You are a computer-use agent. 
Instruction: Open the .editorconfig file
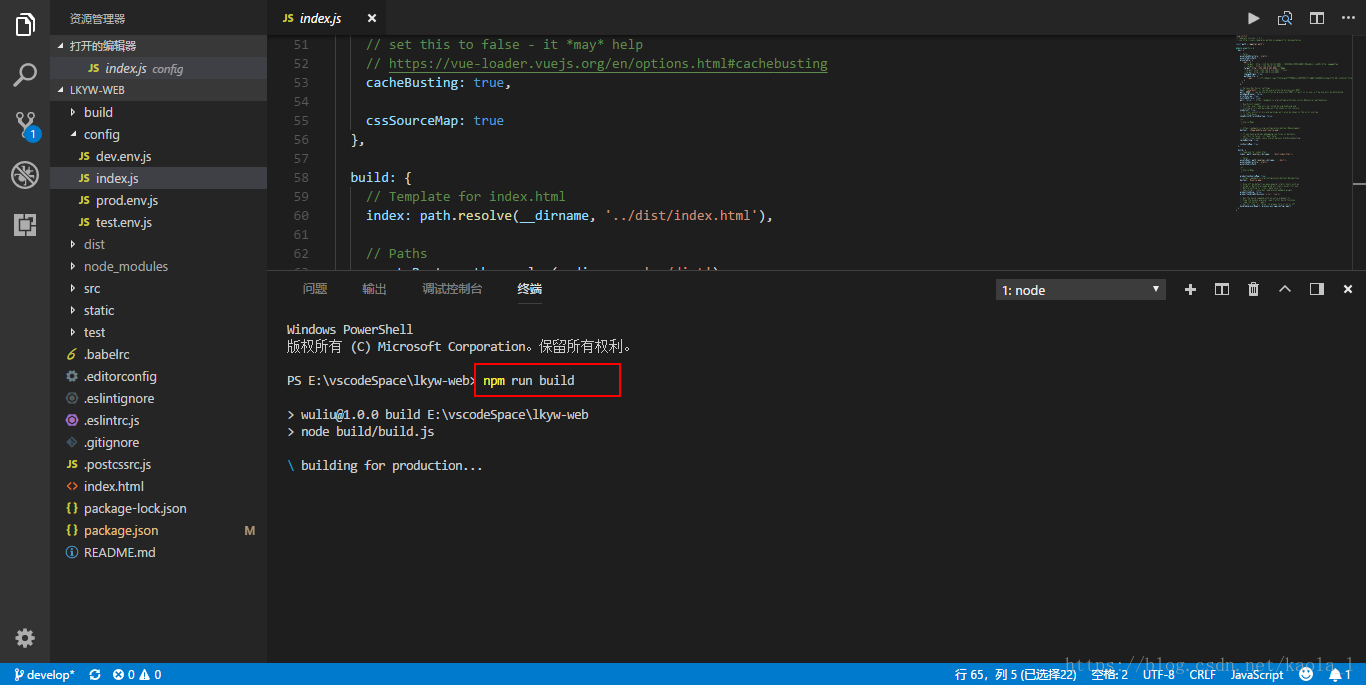158,376
